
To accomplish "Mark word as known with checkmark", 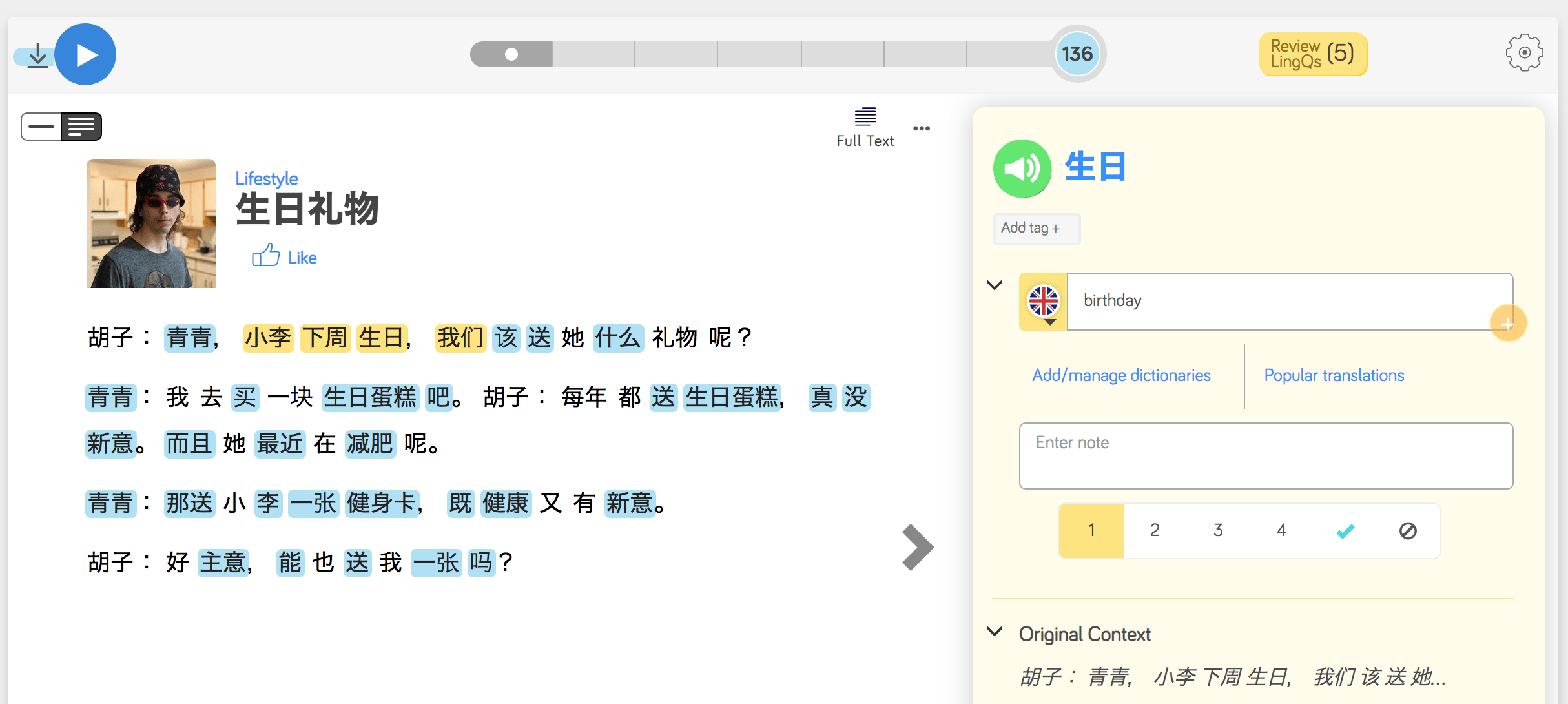I will 1345,531.
